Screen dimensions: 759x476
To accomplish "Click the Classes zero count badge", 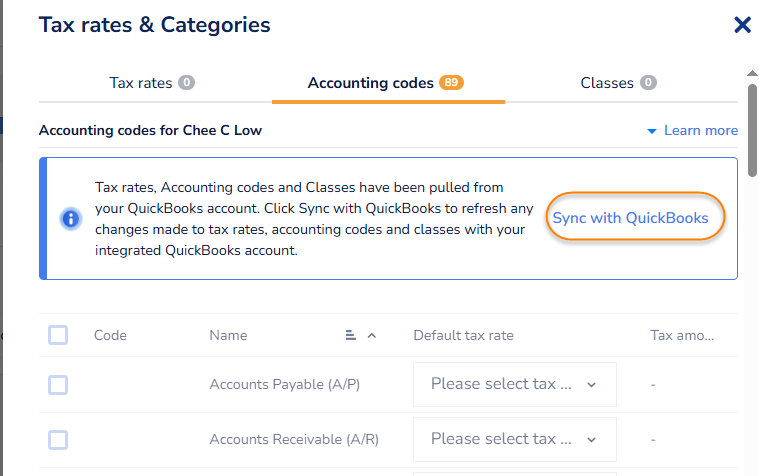I will click(x=648, y=83).
